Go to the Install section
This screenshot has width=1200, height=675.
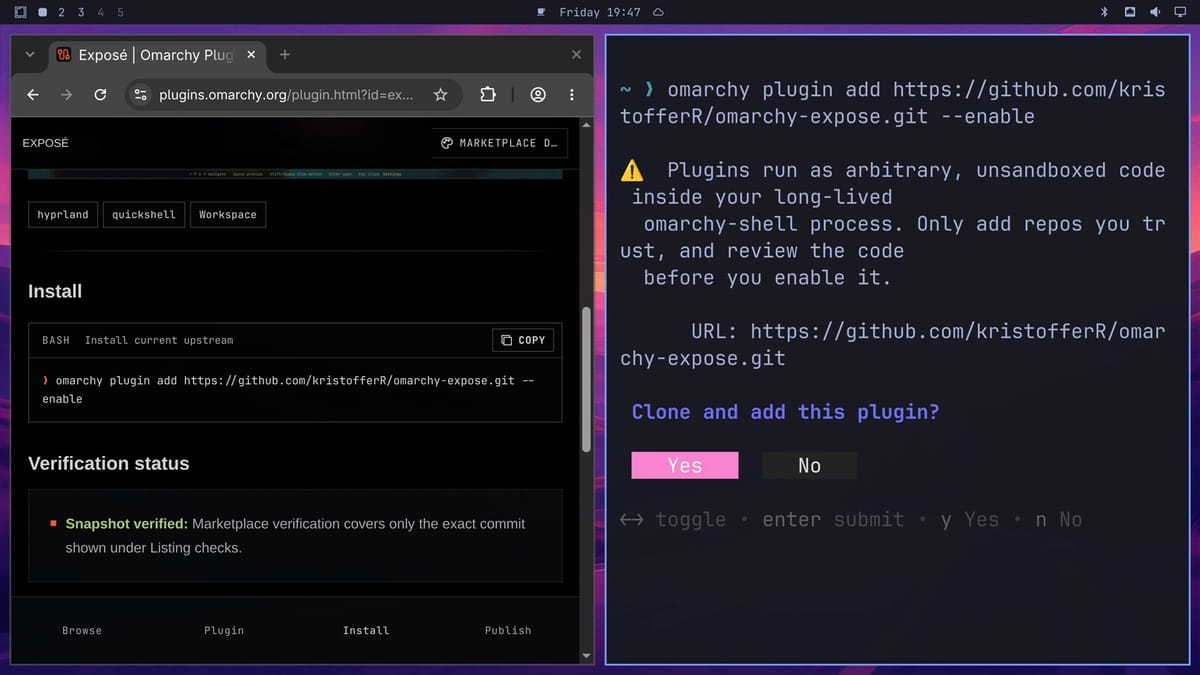366,630
